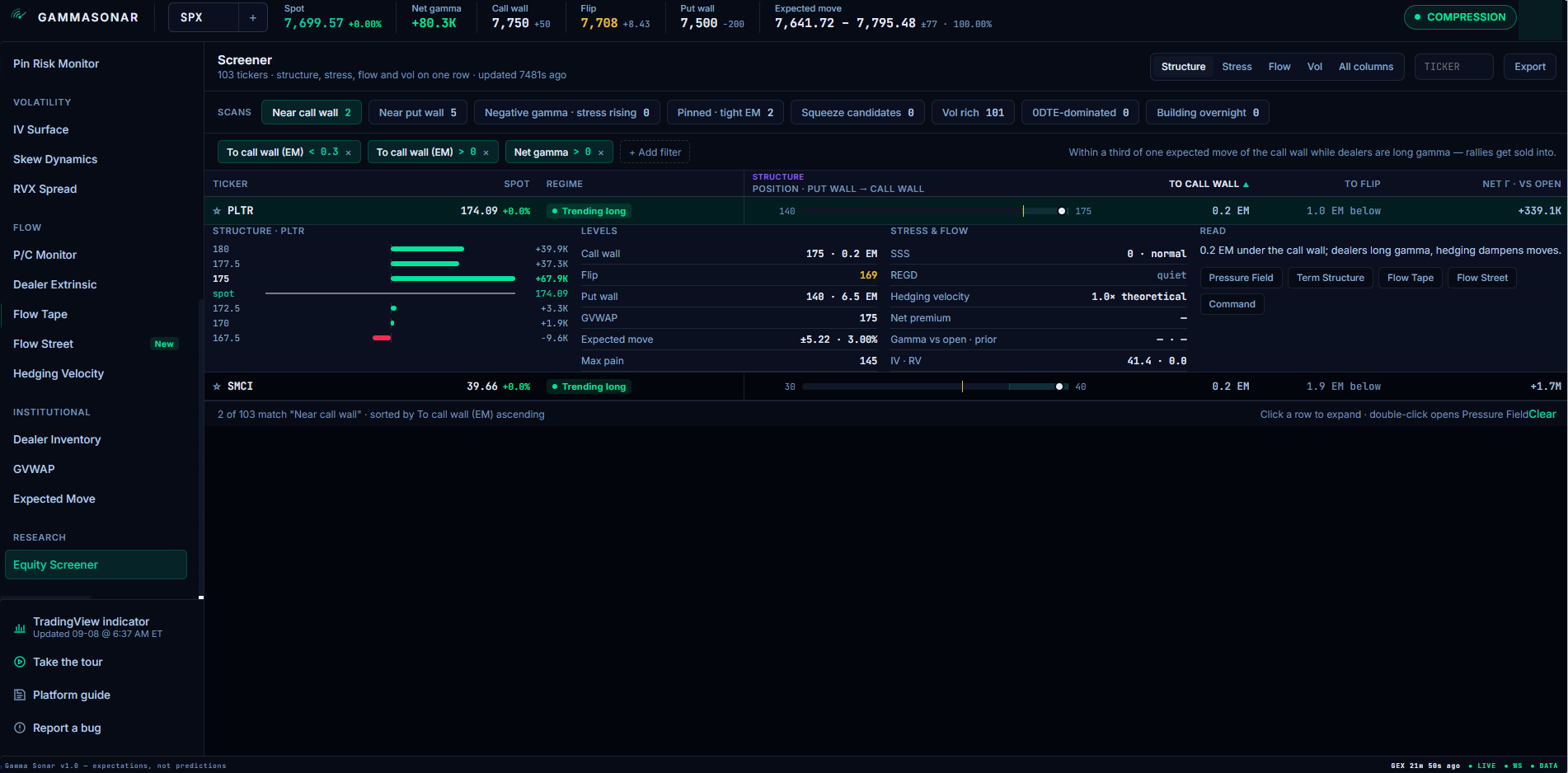Click the Platform guide document icon
This screenshot has height=773, width=1568.
[20, 695]
